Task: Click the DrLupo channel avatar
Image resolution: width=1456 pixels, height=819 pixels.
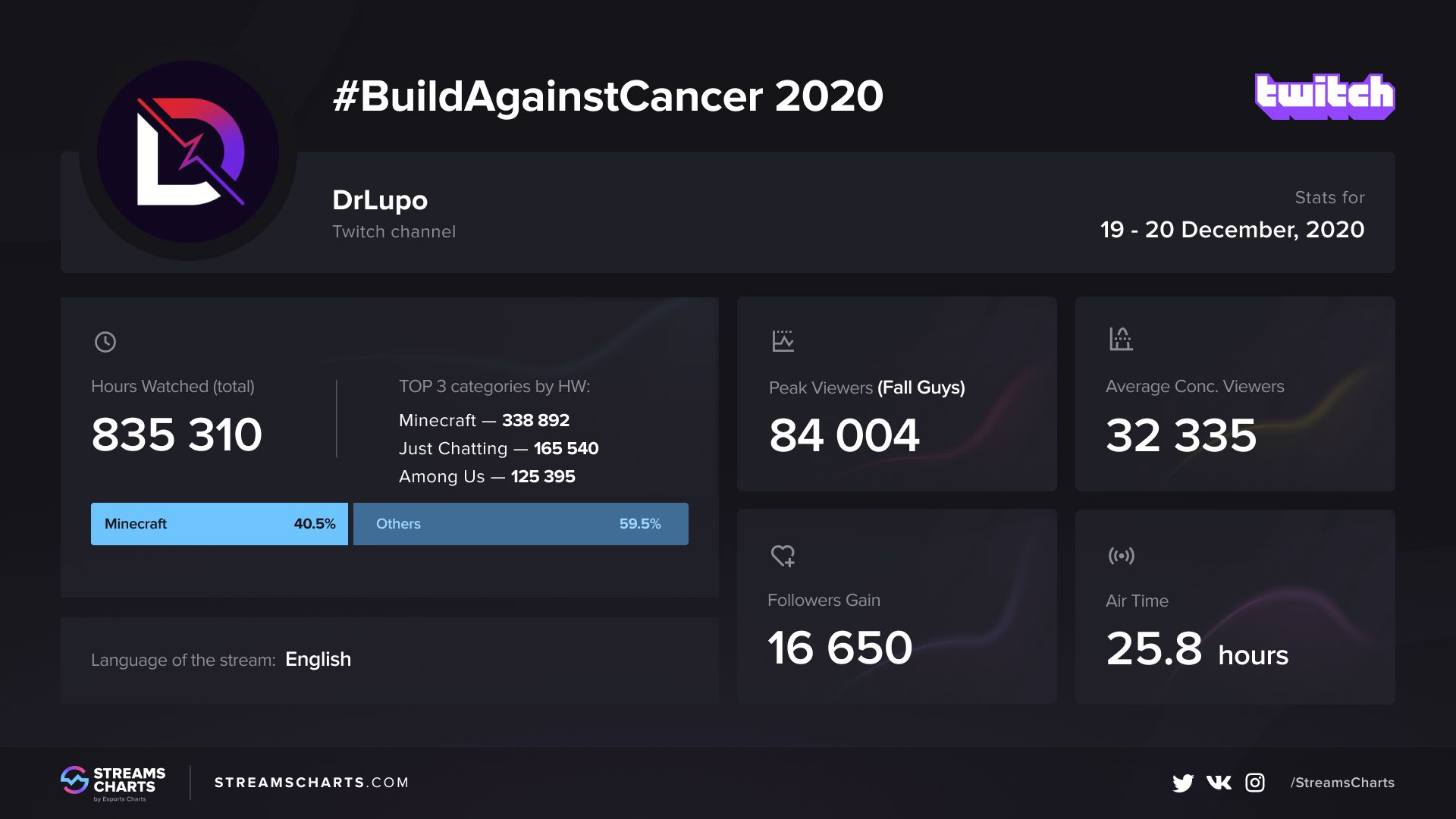Action: 188,152
